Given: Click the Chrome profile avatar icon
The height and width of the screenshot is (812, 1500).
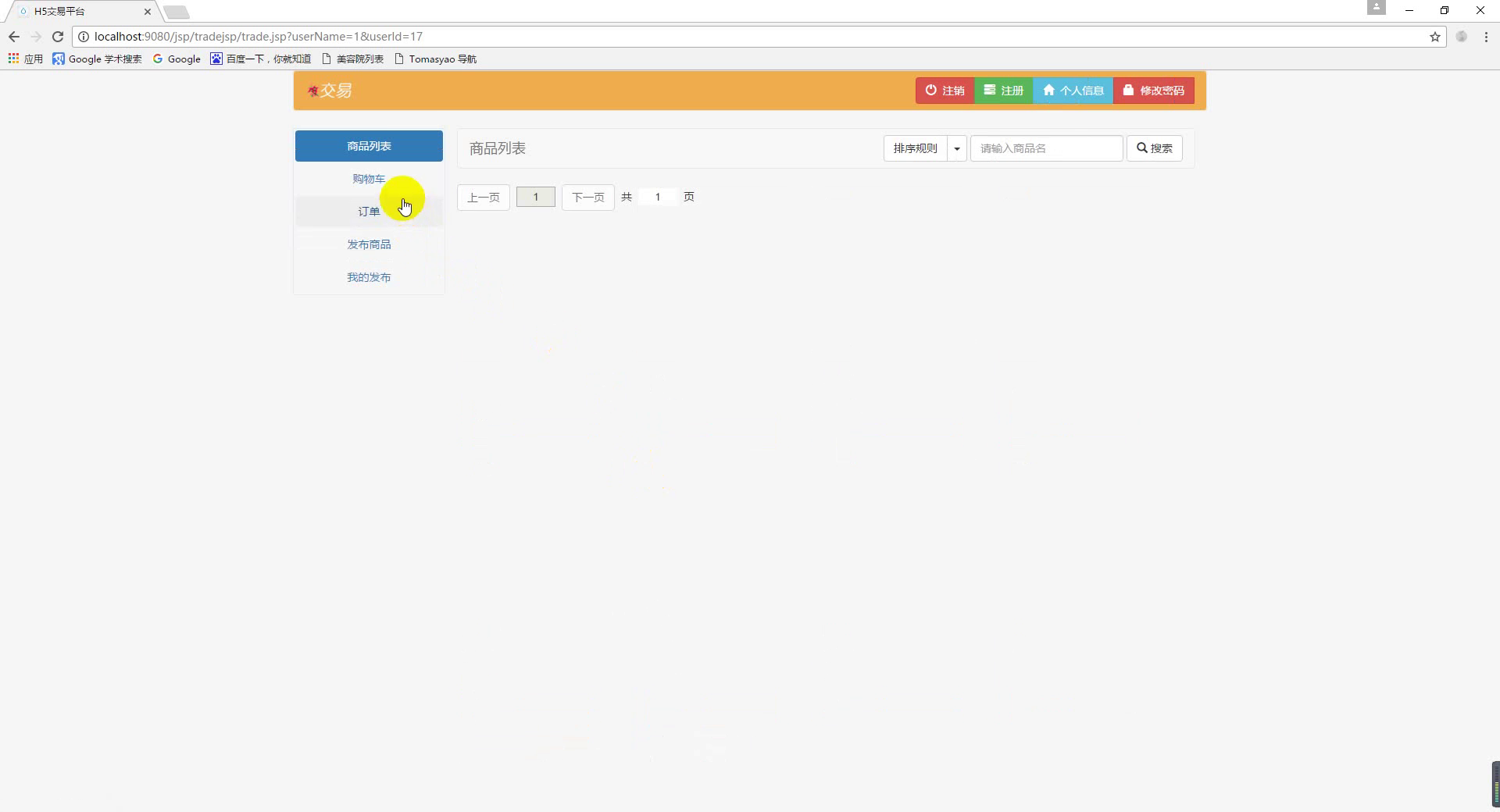Looking at the screenshot, I should (x=1377, y=8).
